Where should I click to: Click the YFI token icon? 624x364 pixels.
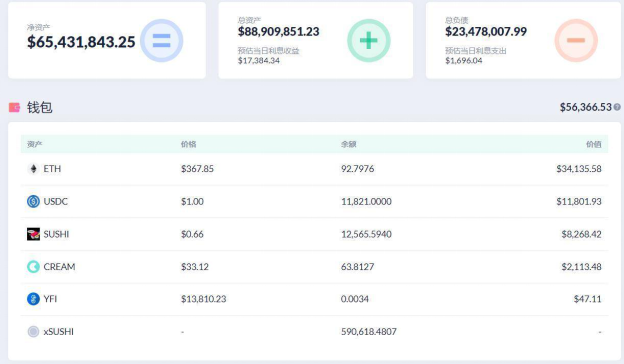tap(33, 299)
